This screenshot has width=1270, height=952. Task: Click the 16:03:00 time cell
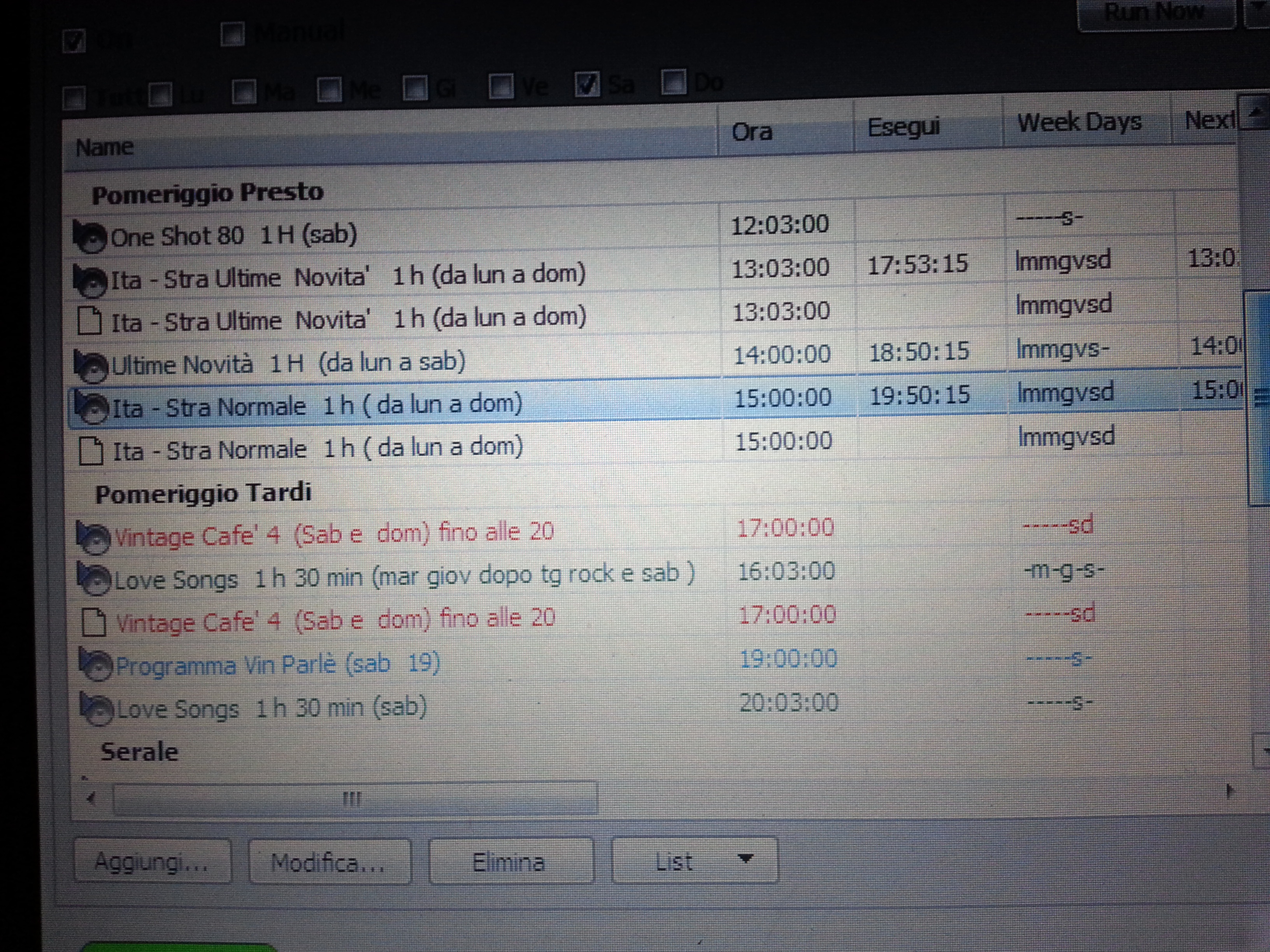pyautogui.click(x=786, y=572)
